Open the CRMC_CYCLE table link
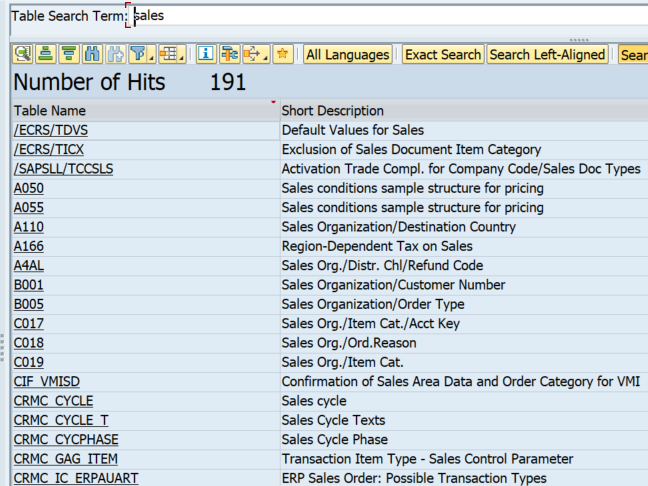The width and height of the screenshot is (648, 486). point(53,401)
